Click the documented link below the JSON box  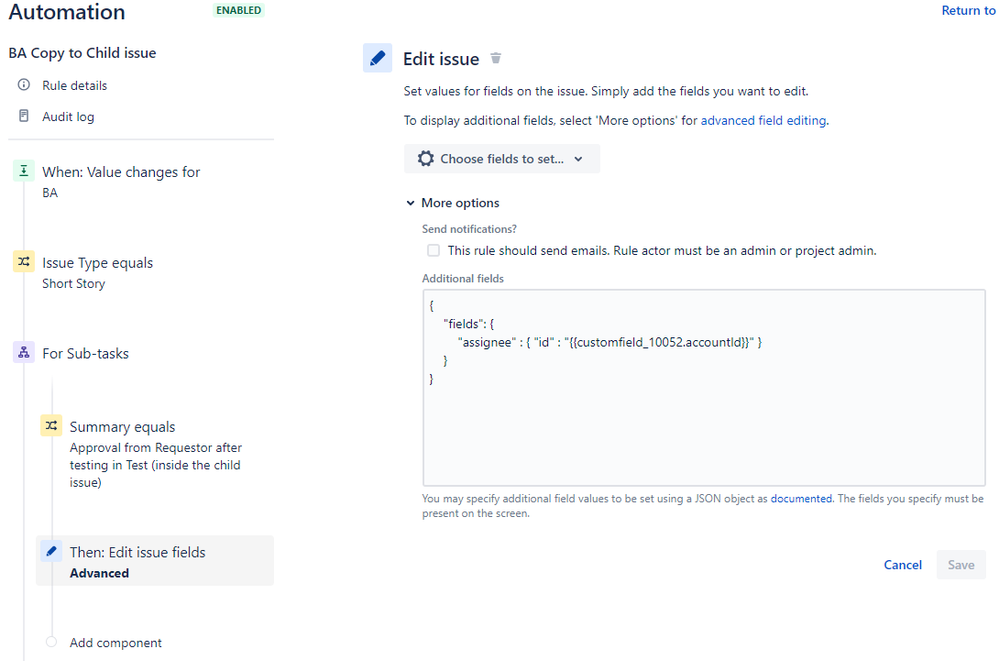point(800,498)
